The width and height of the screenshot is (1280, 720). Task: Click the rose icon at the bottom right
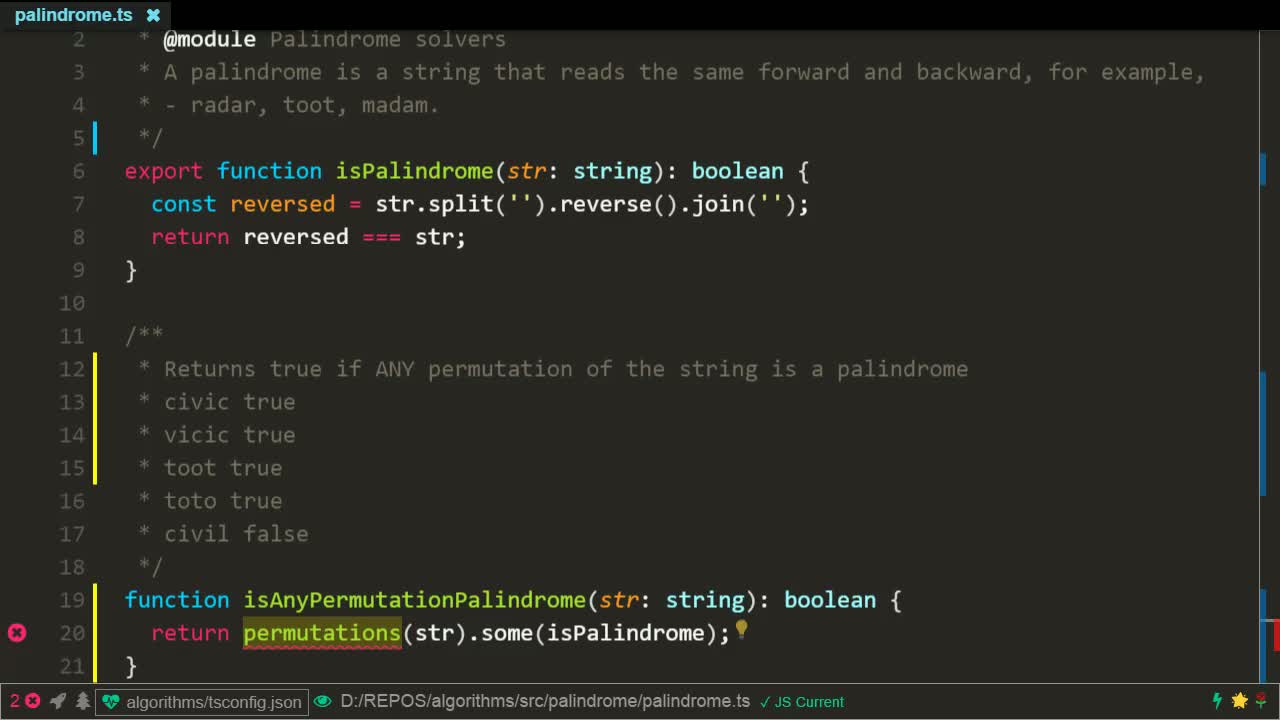pos(1260,701)
